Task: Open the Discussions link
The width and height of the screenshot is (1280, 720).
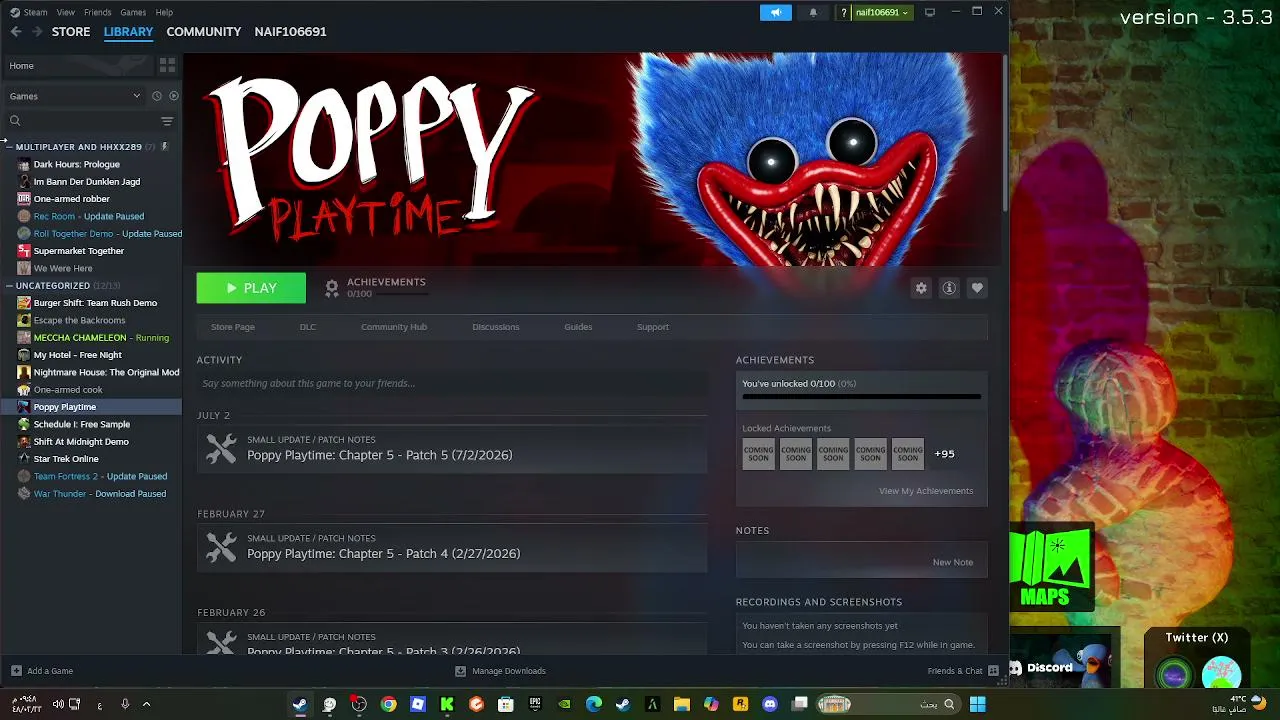Action: pos(496,327)
